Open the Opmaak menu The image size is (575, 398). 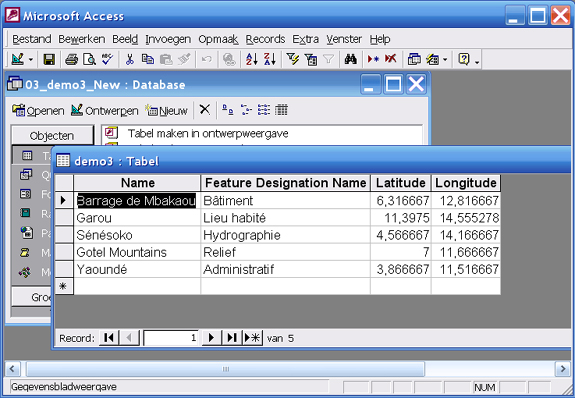point(218,39)
